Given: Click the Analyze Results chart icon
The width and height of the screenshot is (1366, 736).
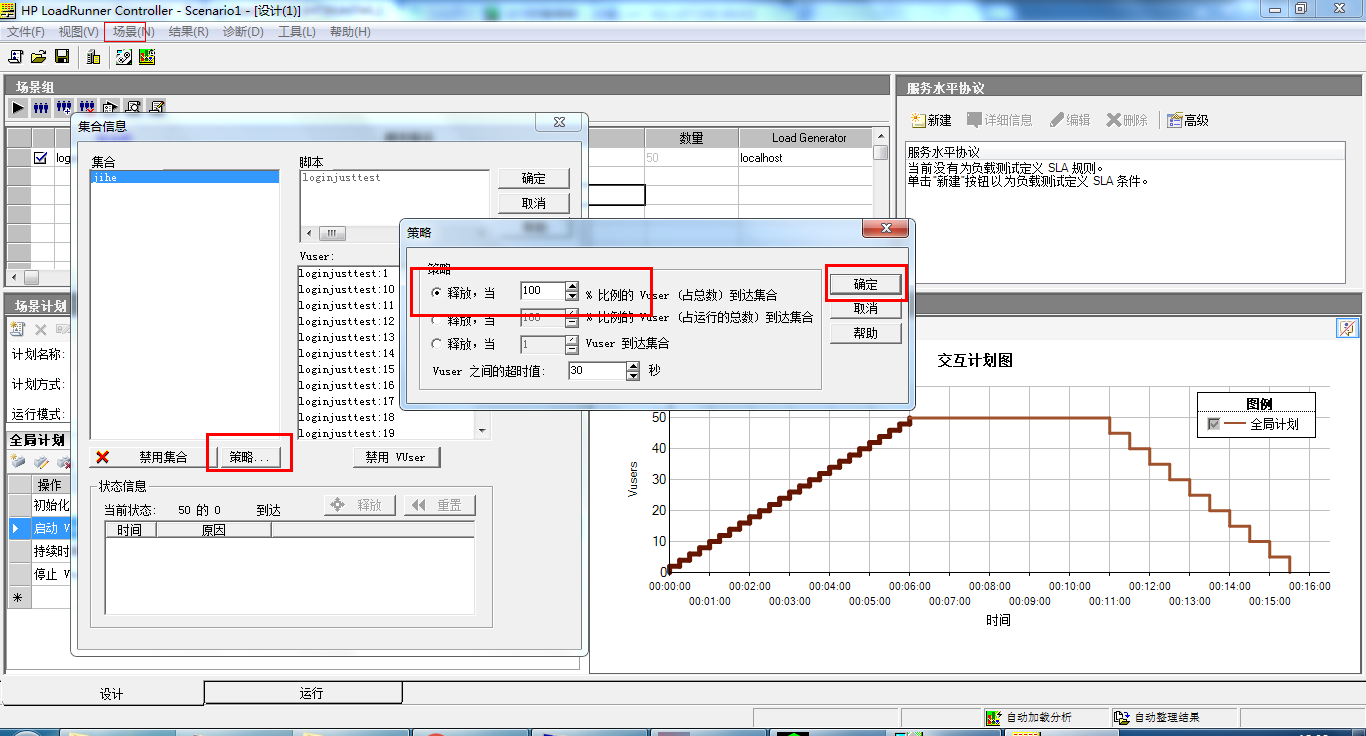Looking at the screenshot, I should (x=147, y=57).
